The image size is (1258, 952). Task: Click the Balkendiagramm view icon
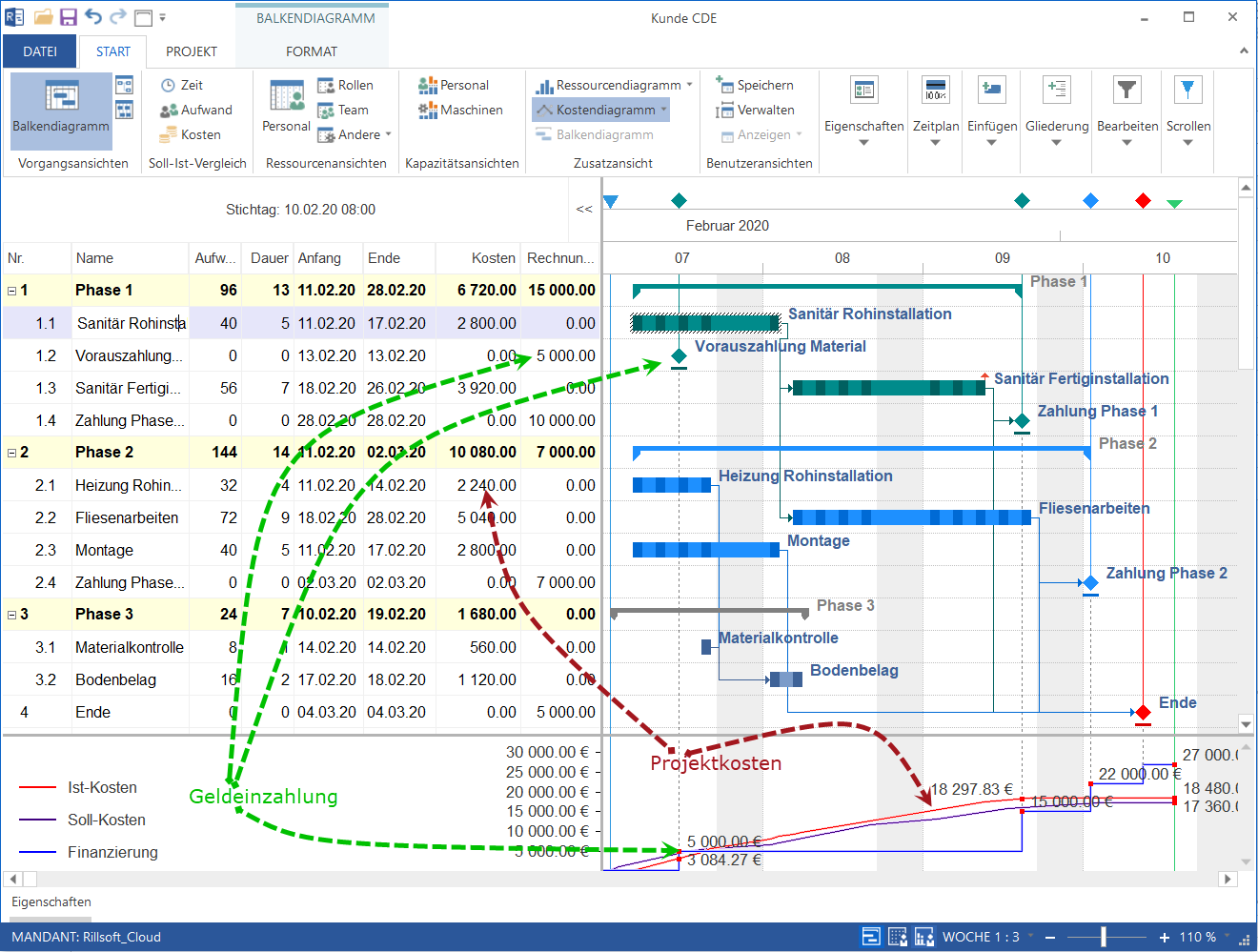tap(61, 97)
